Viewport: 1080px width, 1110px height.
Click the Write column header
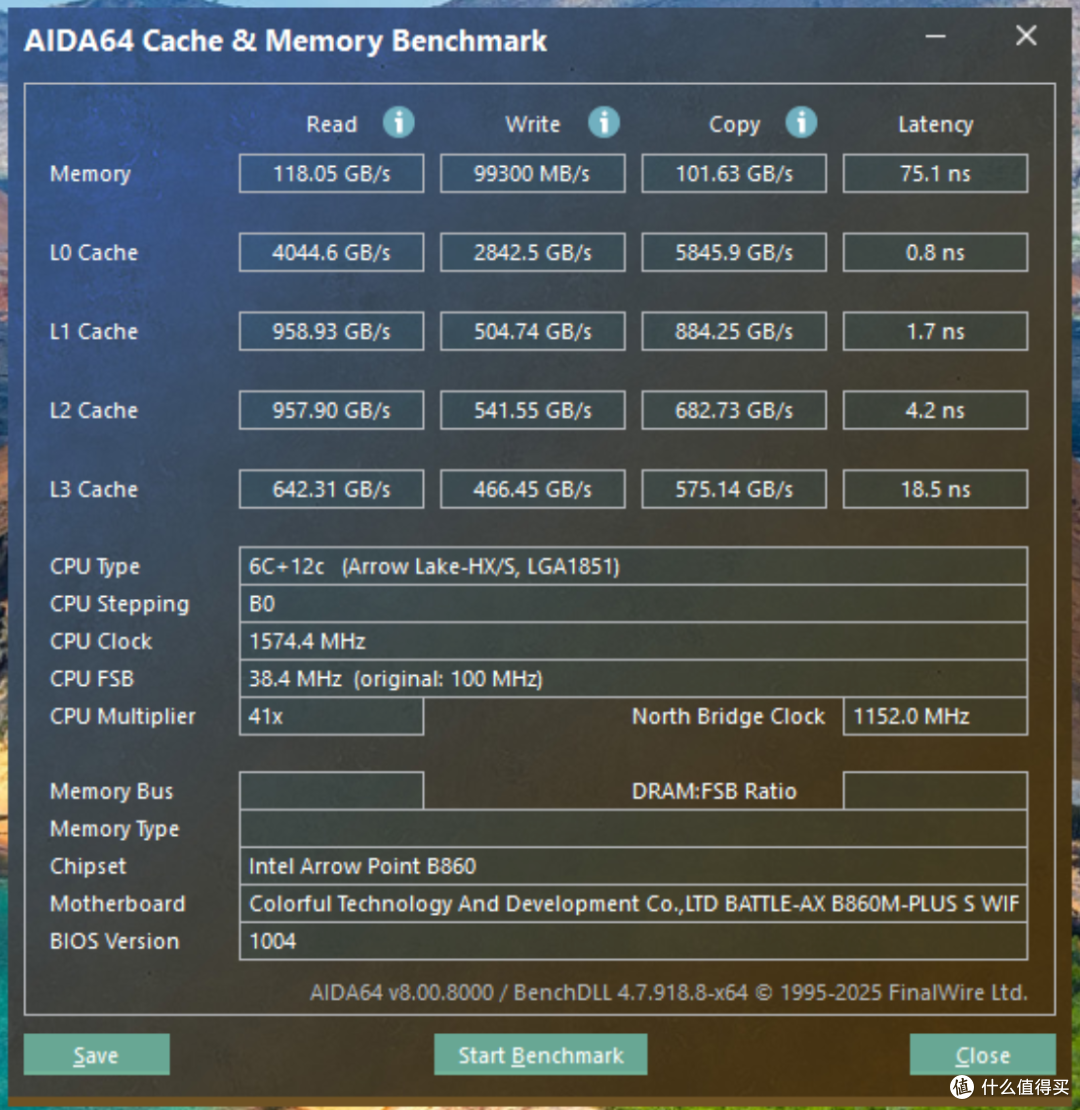(532, 125)
